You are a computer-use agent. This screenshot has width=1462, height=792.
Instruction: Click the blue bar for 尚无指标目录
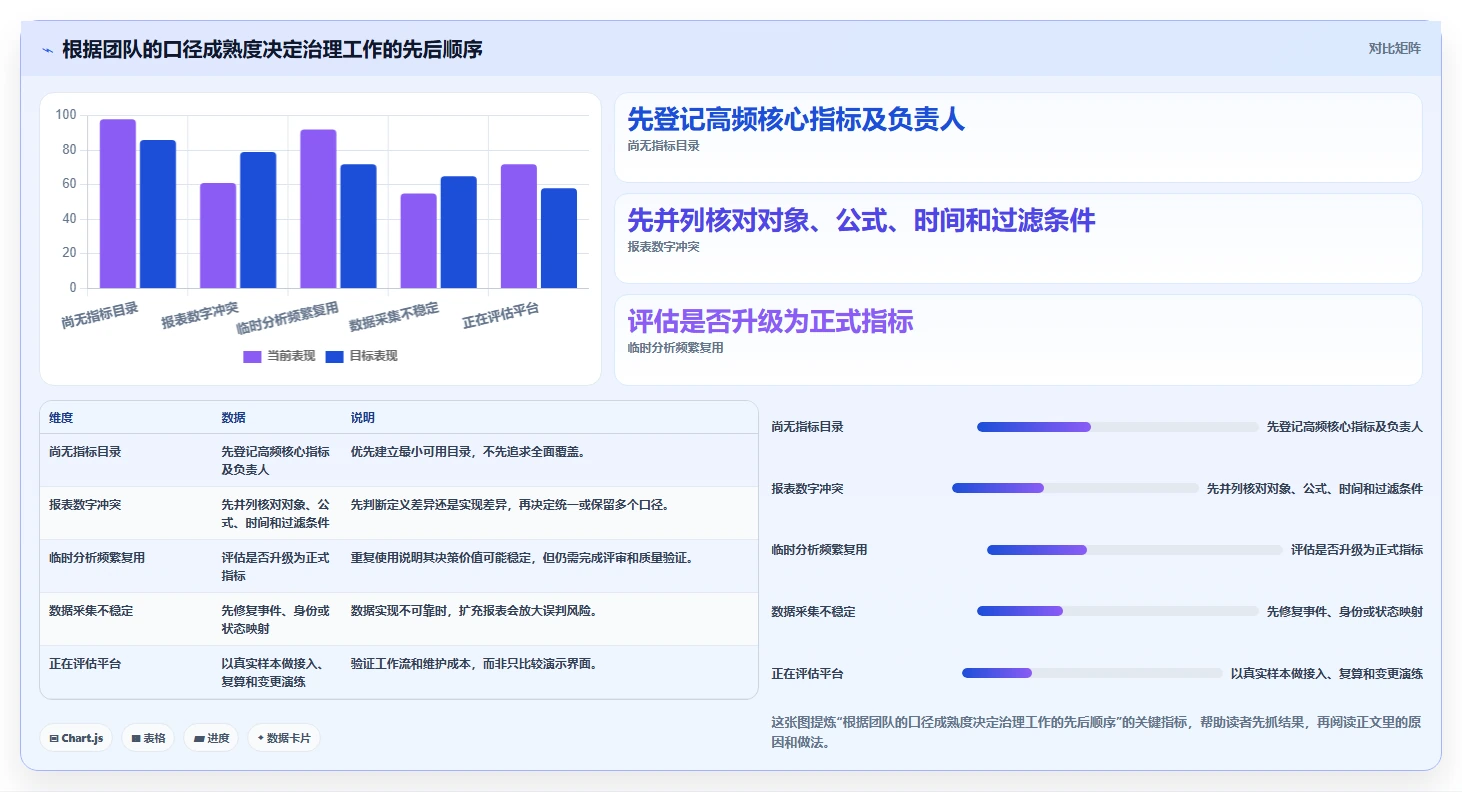click(x=158, y=214)
